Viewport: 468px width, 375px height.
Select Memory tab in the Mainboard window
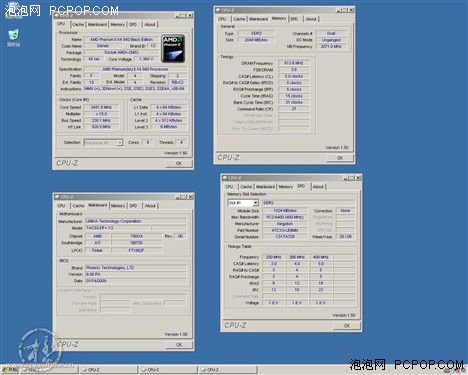(118, 206)
